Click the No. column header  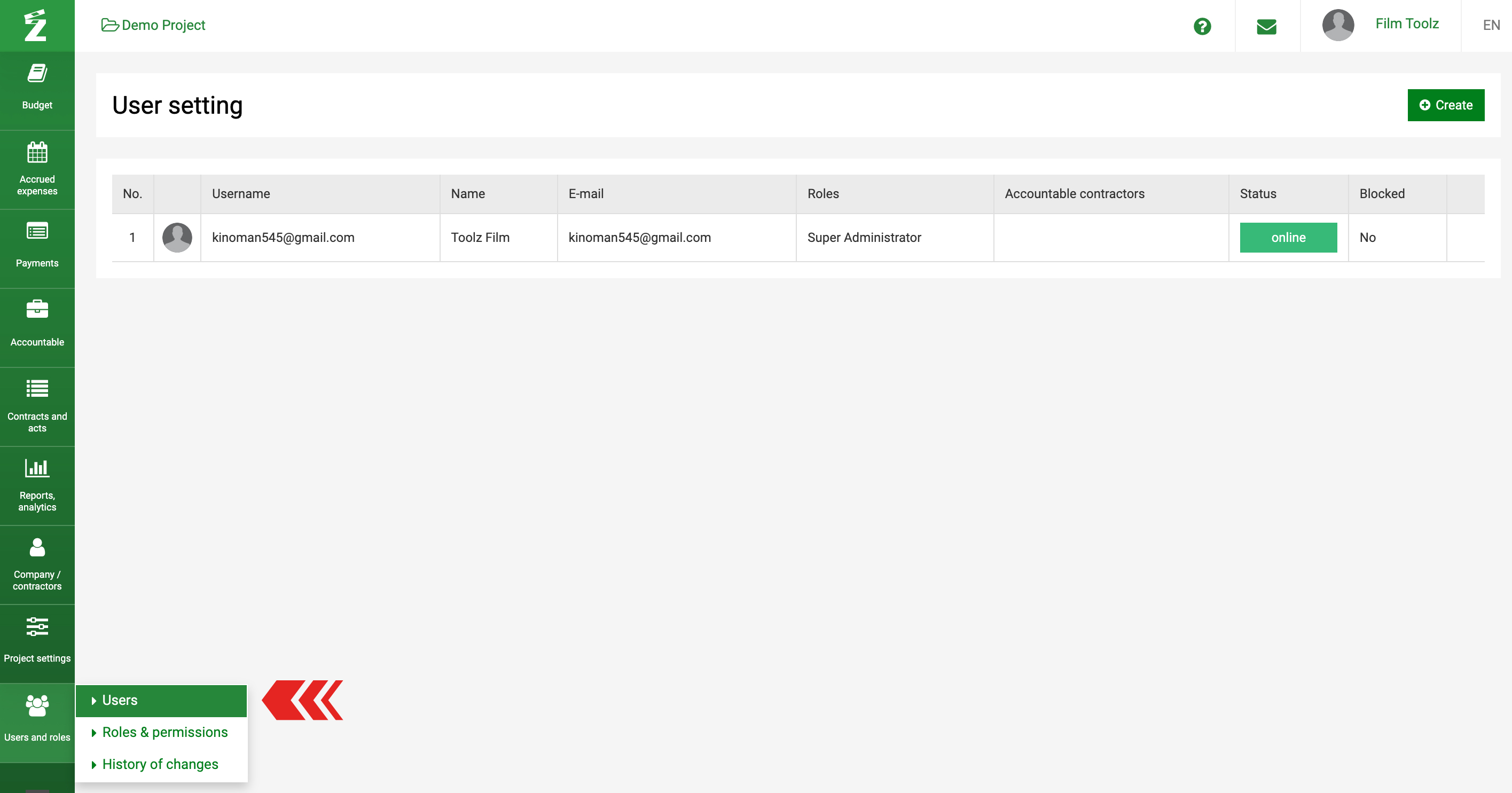pyautogui.click(x=132, y=194)
